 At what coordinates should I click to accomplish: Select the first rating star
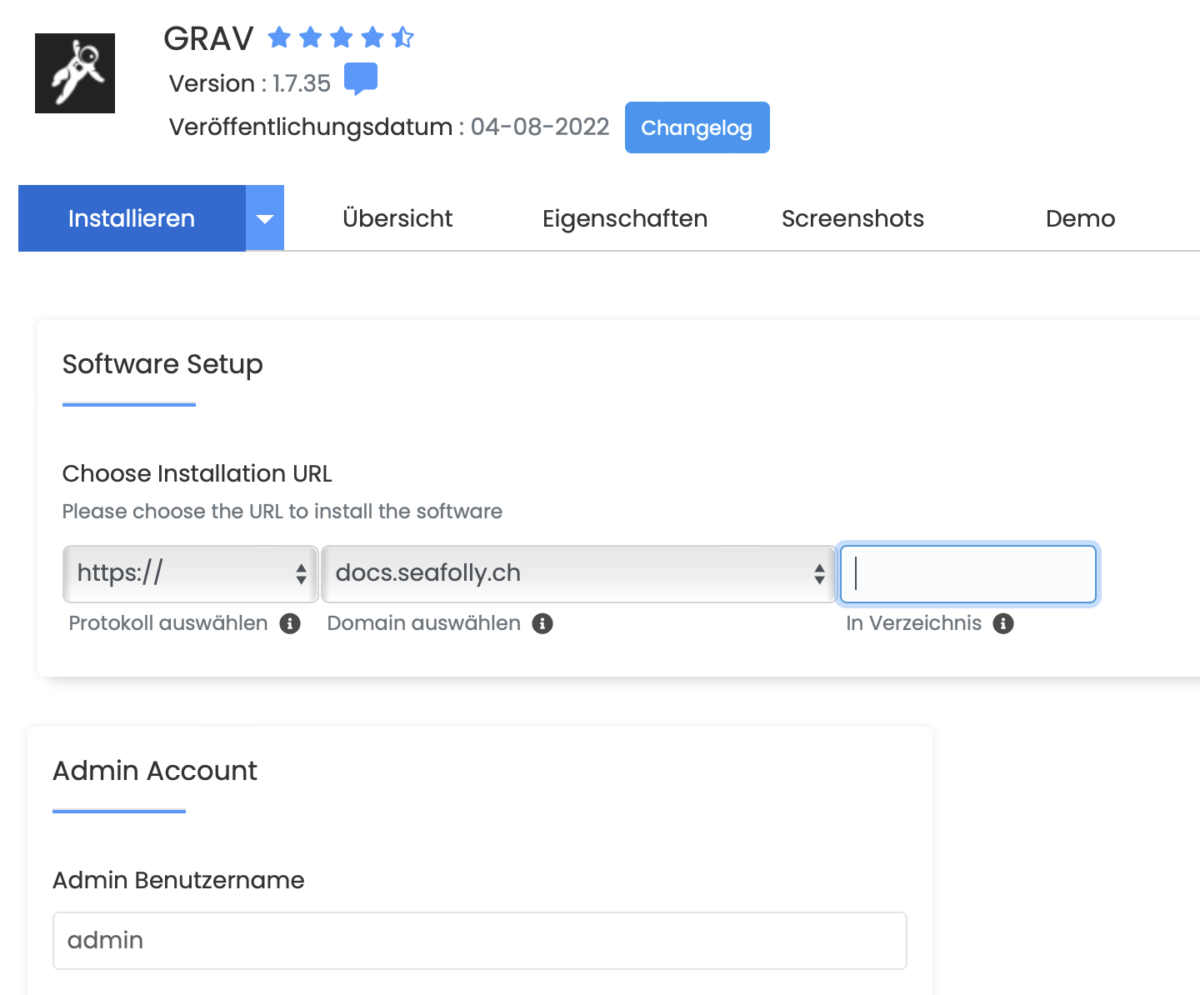click(277, 37)
